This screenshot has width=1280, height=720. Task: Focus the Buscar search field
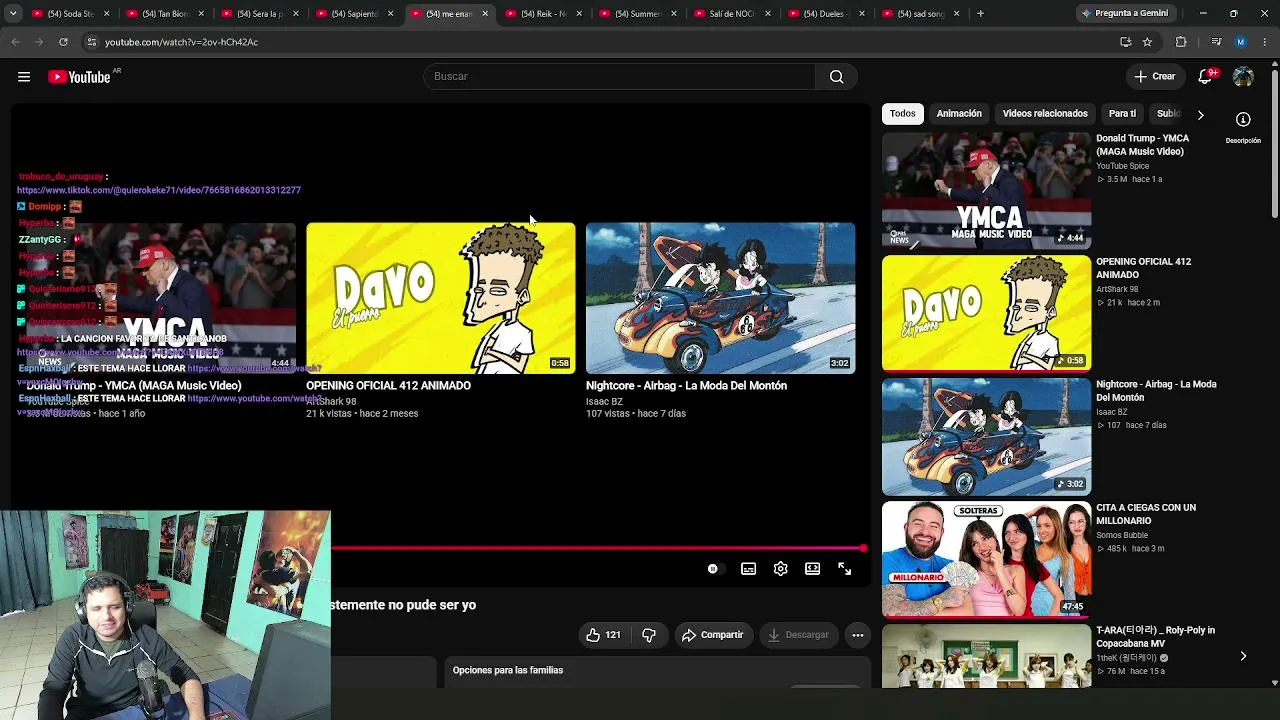[620, 77]
